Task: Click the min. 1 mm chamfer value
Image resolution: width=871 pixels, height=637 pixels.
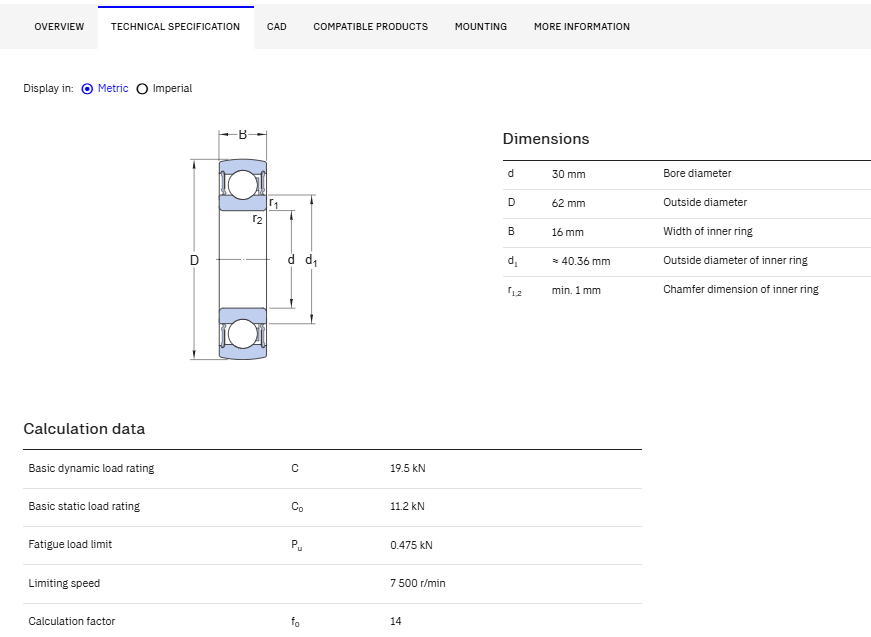Action: click(576, 290)
